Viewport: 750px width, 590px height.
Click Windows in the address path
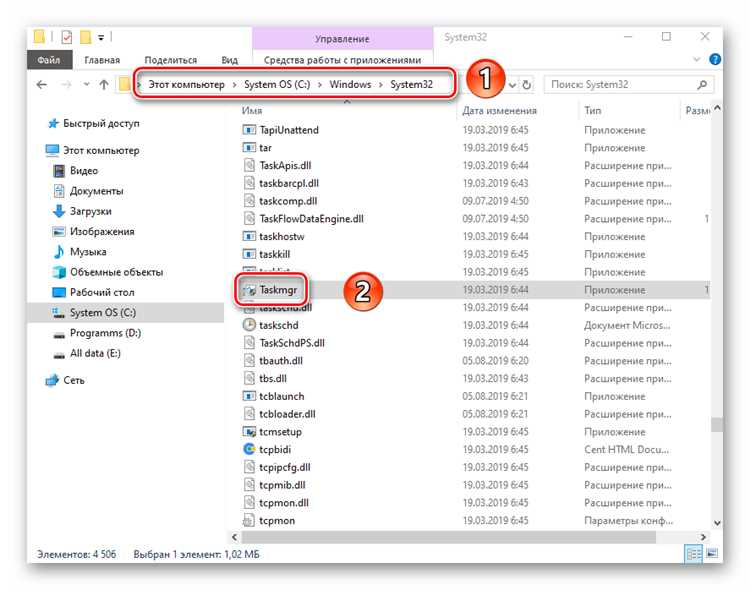(x=350, y=84)
